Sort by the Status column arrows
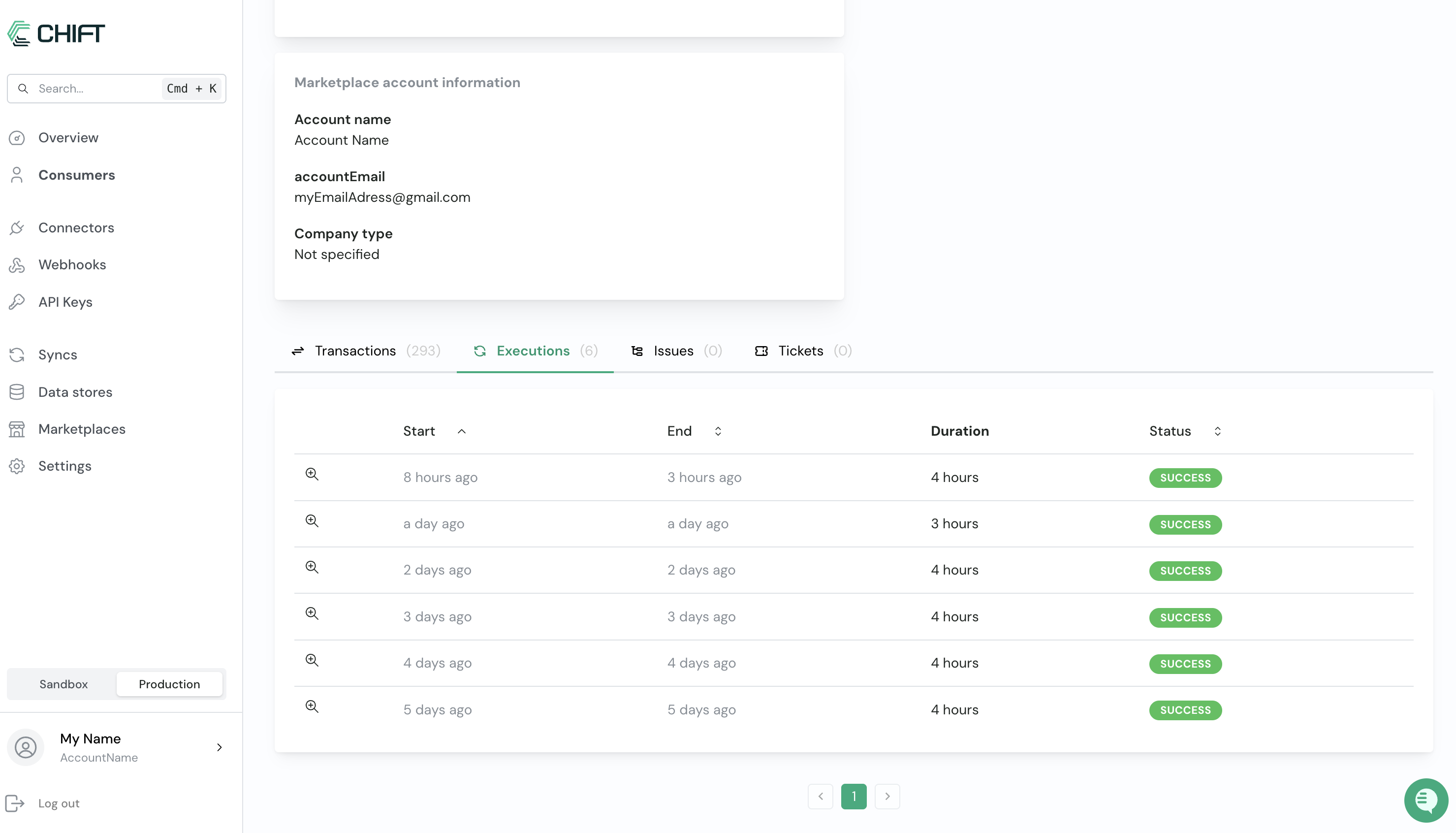 point(1218,431)
